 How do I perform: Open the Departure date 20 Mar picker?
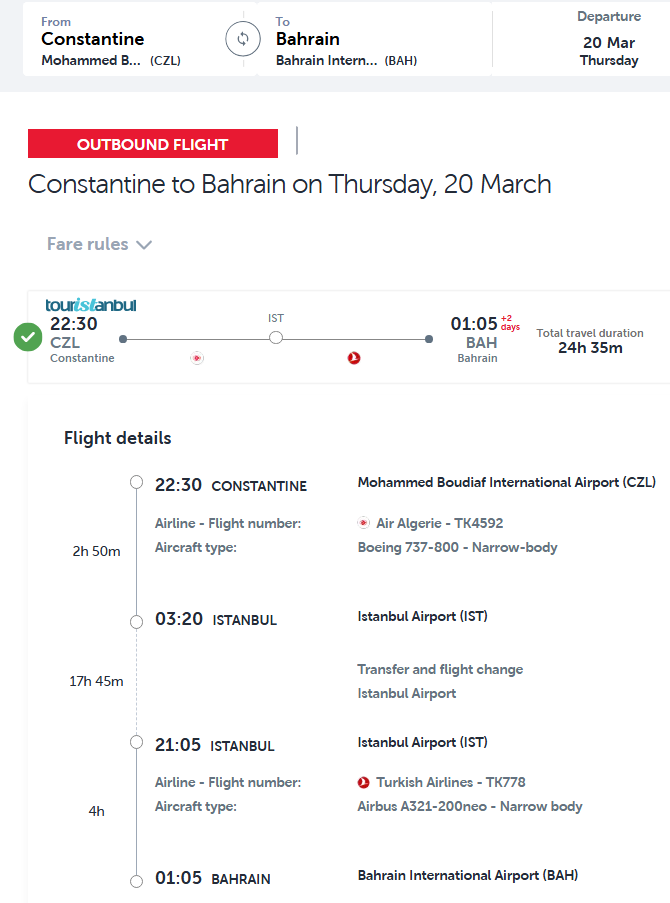pyautogui.click(x=608, y=40)
